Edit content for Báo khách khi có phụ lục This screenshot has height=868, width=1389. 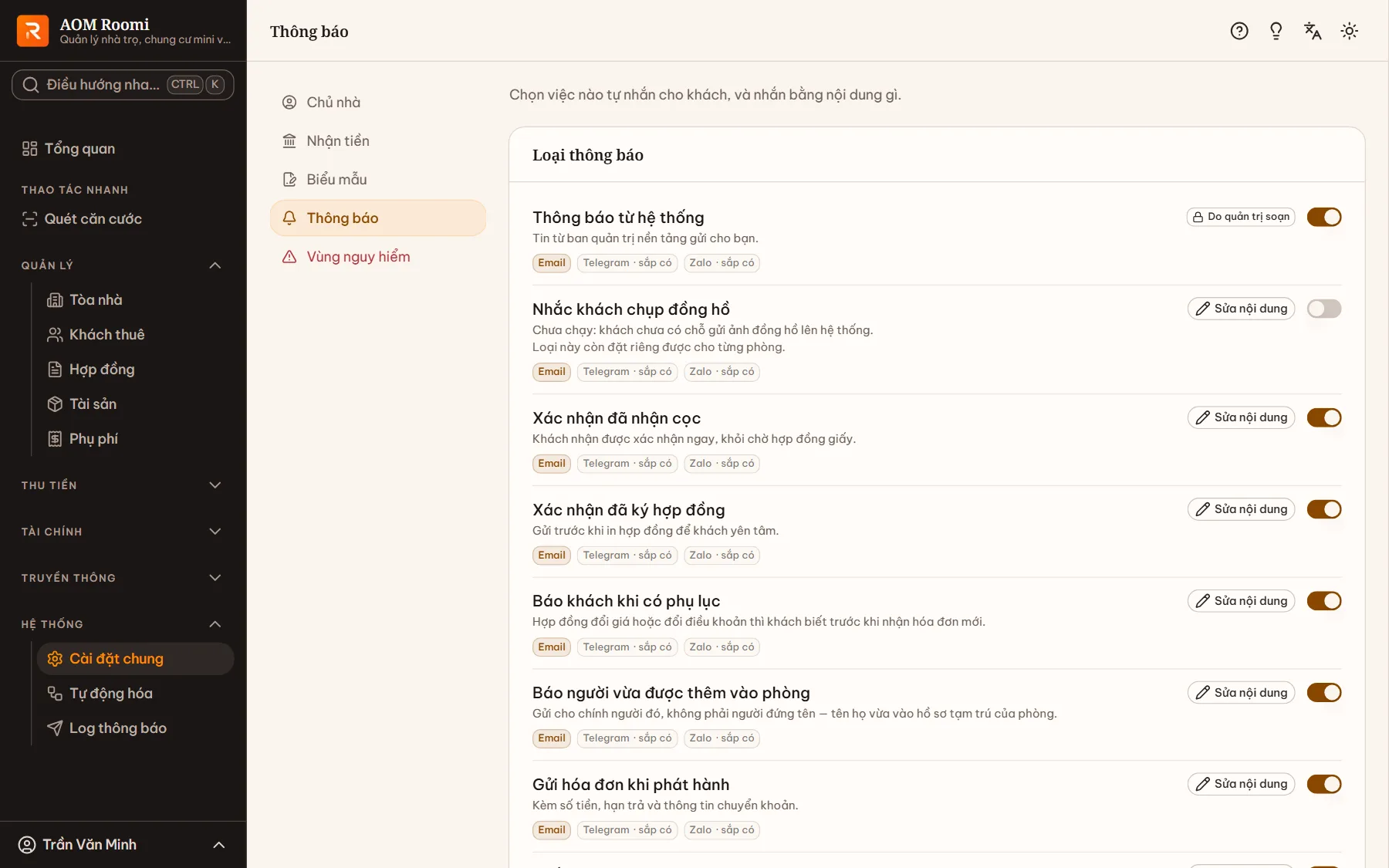1241,601
